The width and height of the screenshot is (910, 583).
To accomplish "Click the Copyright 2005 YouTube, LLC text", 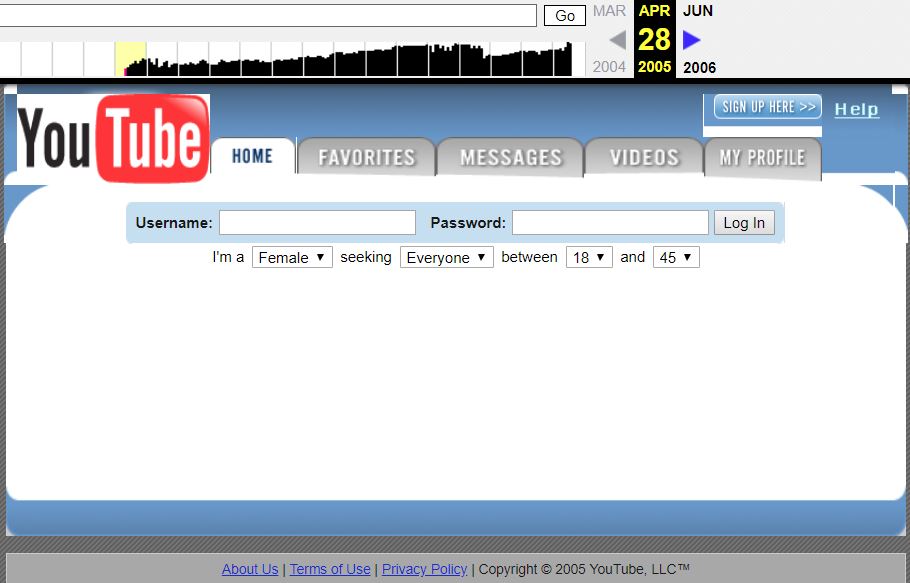I will [x=584, y=569].
